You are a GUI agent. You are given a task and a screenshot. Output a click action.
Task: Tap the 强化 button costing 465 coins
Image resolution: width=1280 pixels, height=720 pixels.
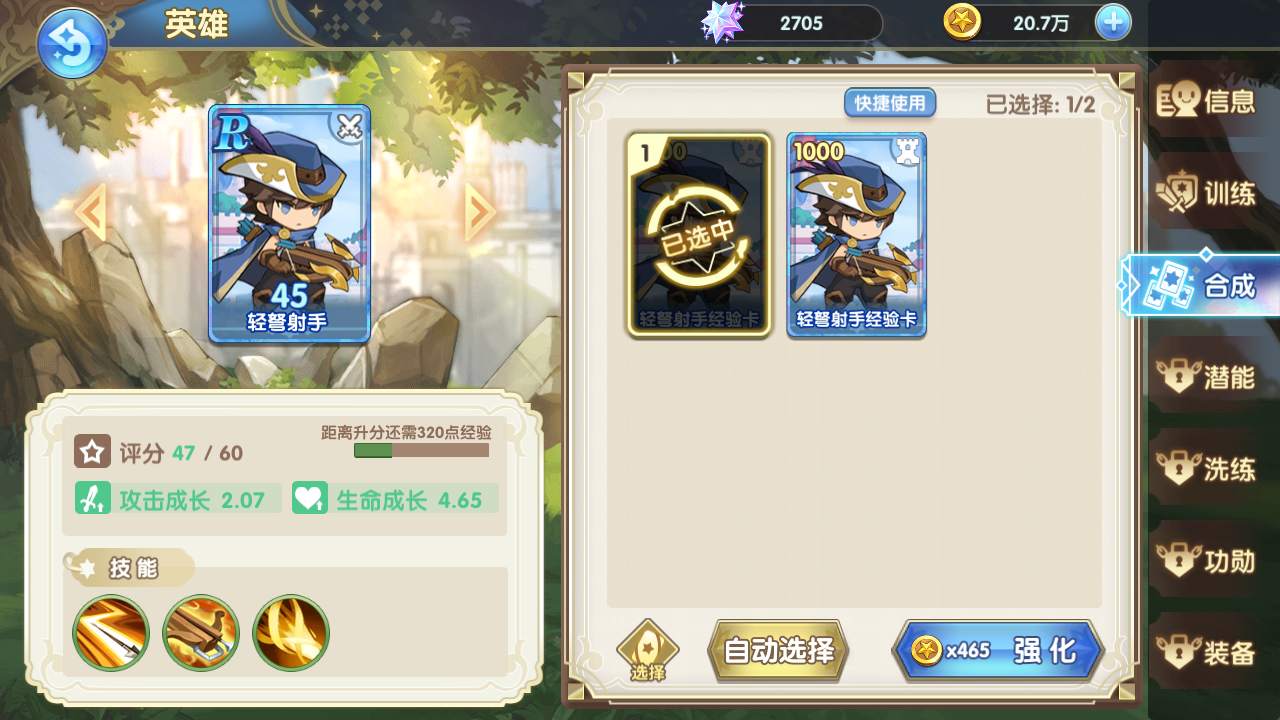pos(997,651)
